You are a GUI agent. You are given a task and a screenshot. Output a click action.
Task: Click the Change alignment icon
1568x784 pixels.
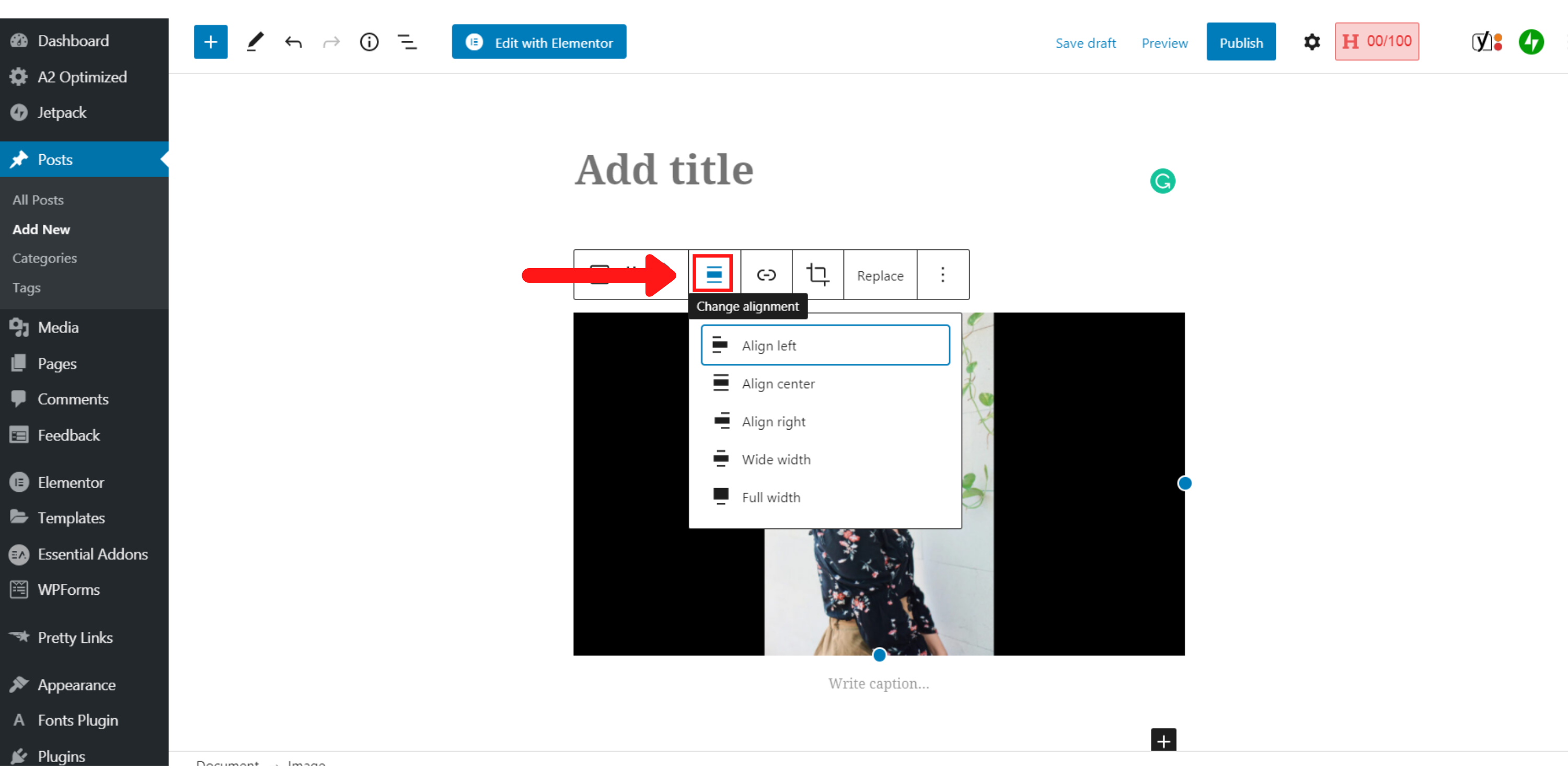pyautogui.click(x=713, y=274)
